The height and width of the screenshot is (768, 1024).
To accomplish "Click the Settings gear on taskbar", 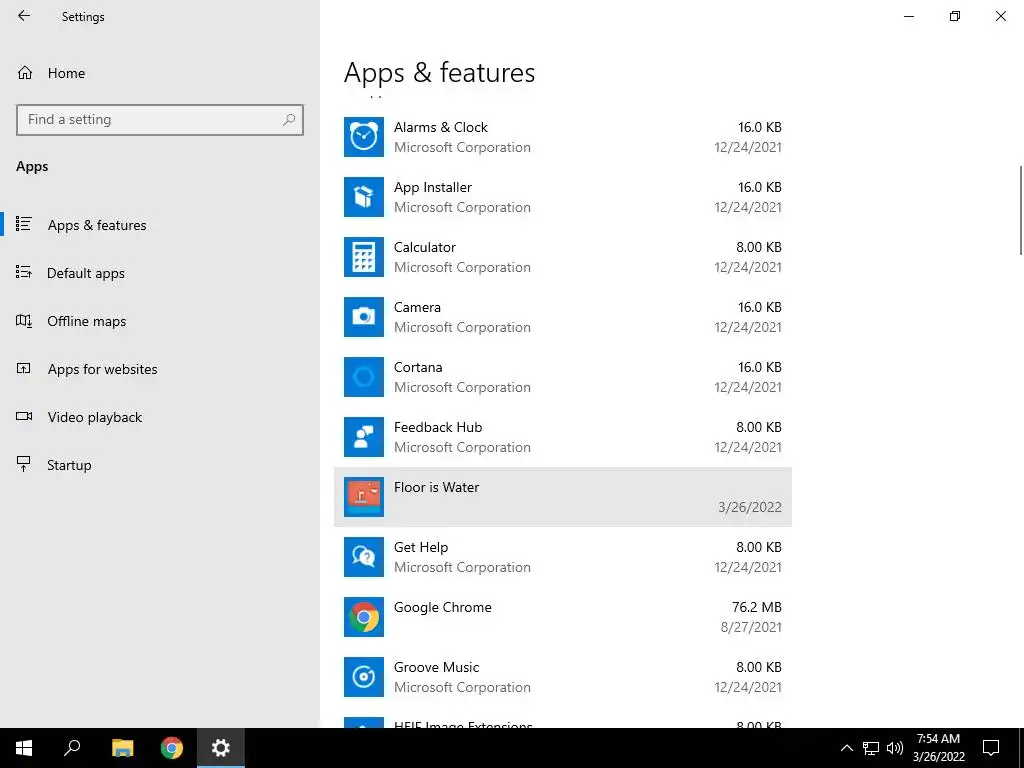I will [x=221, y=748].
